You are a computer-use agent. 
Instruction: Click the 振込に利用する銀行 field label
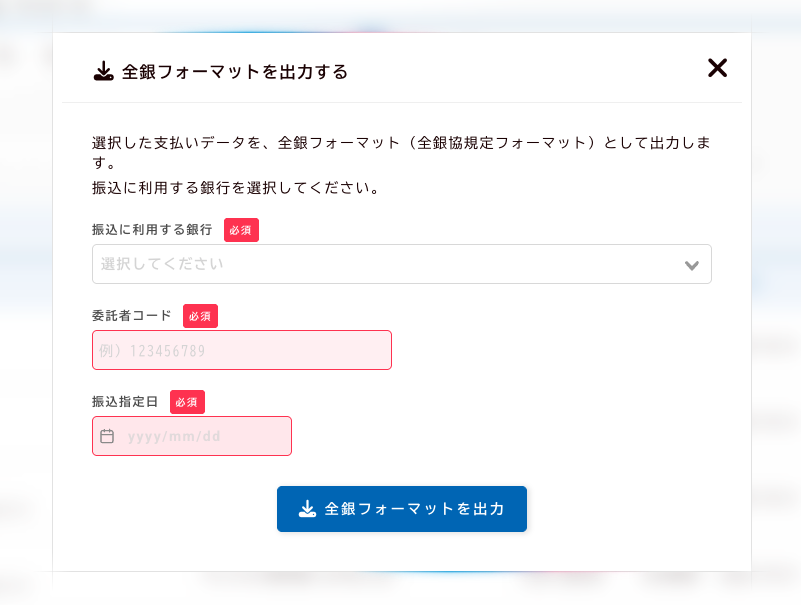click(152, 230)
